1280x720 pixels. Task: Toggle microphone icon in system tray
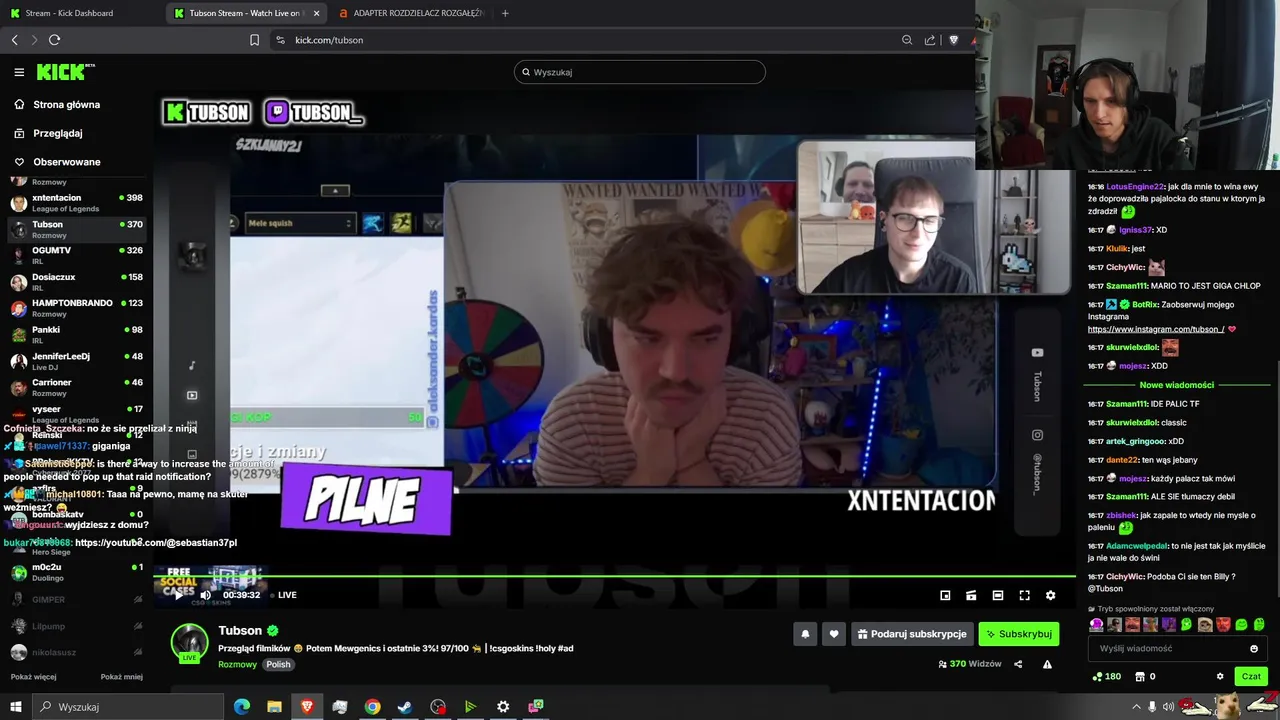(1152, 707)
